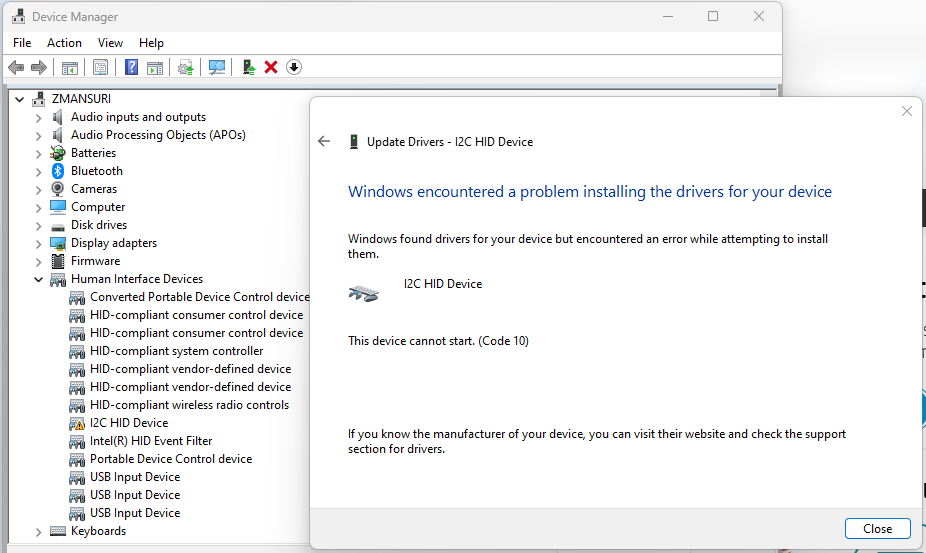The height and width of the screenshot is (553, 926).
Task: Click Scan for hardware changes icon
Action: [216, 67]
